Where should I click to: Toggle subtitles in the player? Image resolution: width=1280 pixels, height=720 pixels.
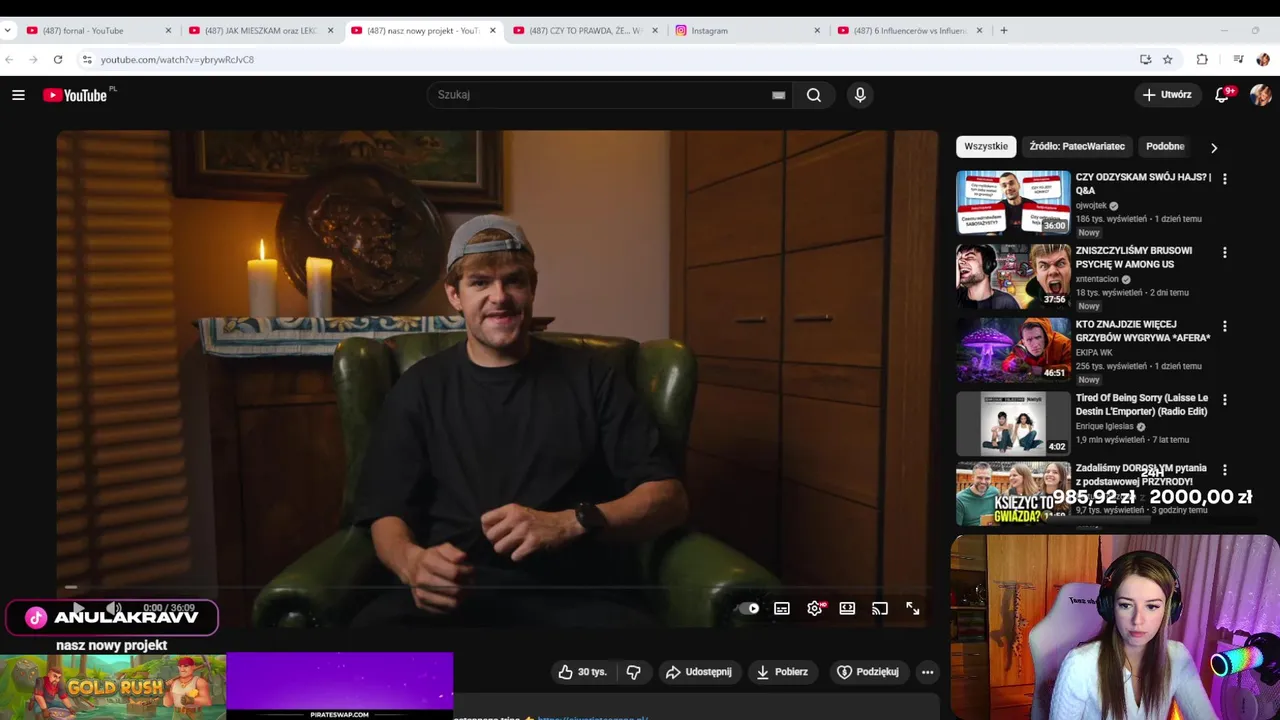click(x=782, y=608)
